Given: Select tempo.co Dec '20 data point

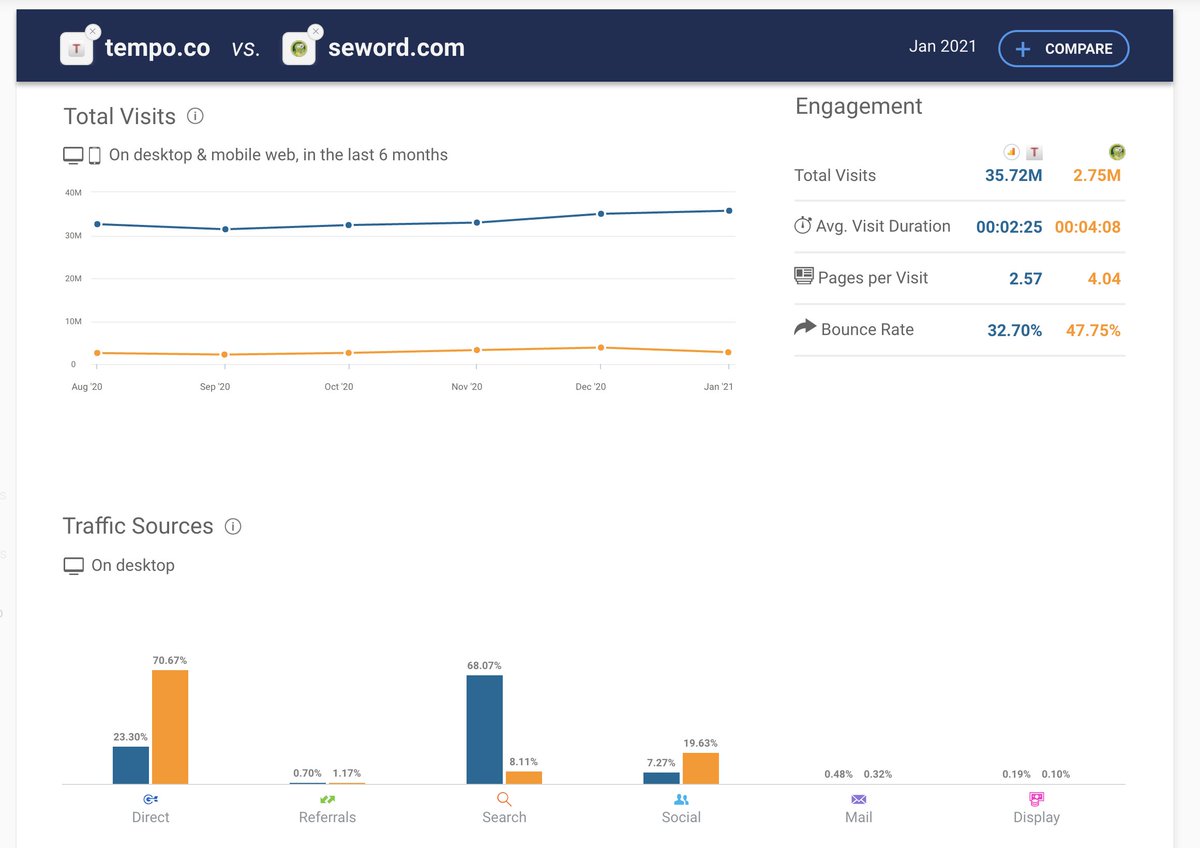Looking at the screenshot, I should point(601,213).
